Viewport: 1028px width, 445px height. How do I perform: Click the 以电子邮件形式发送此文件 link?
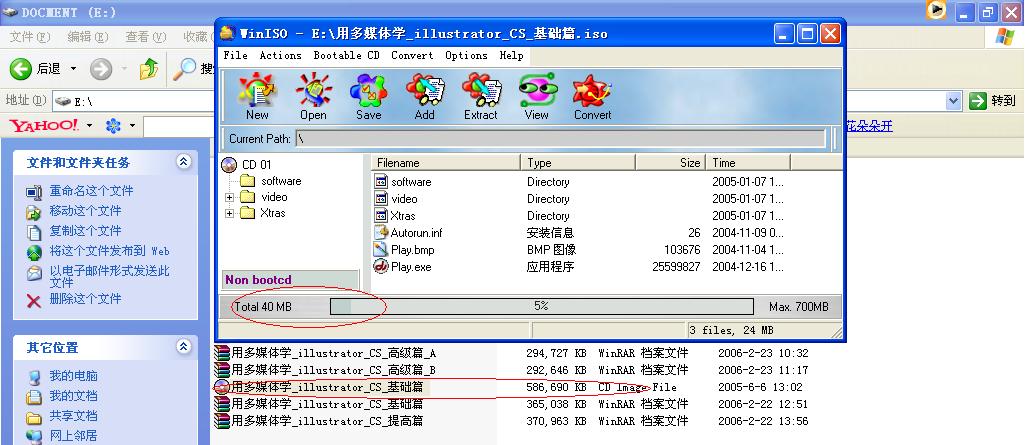click(109, 277)
